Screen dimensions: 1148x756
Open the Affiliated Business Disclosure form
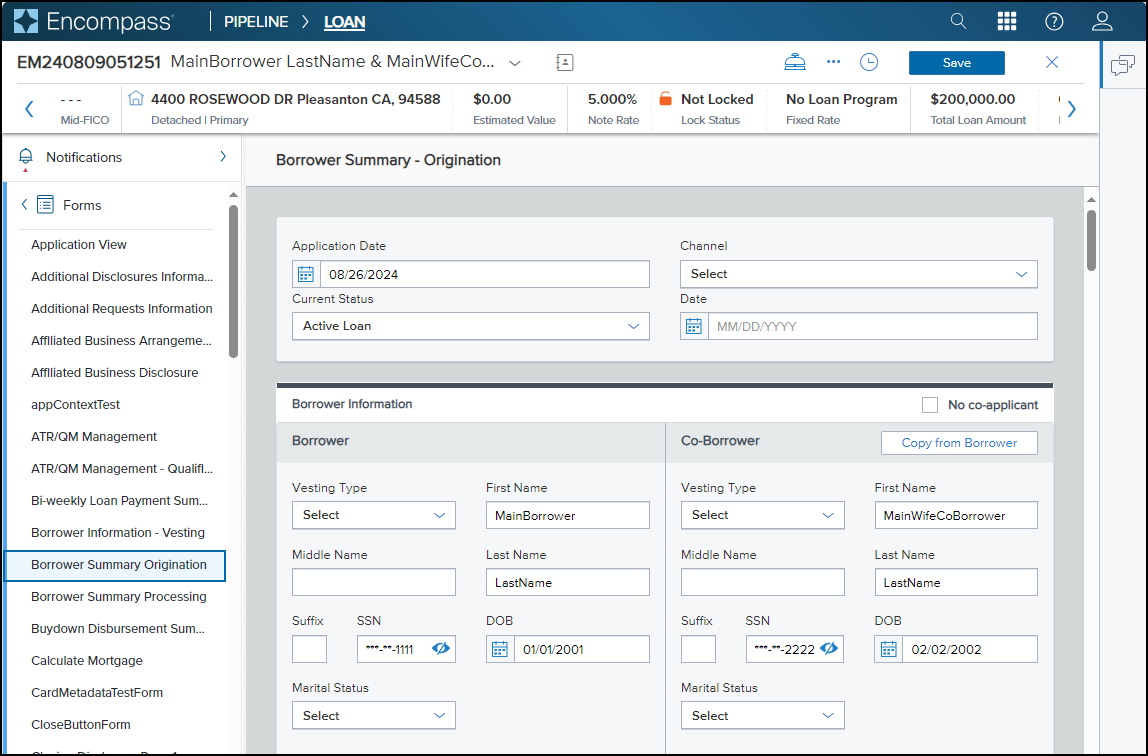[114, 373]
